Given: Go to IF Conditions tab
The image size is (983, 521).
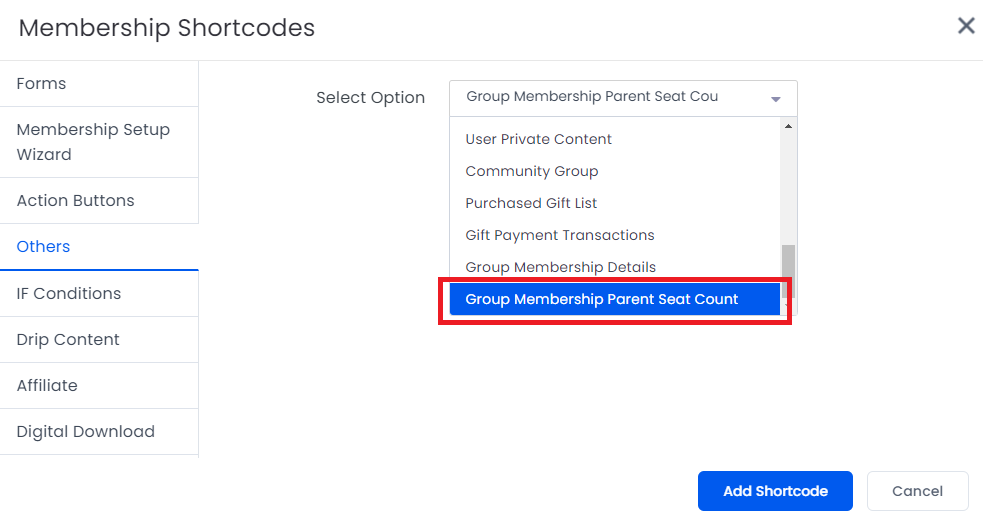Looking at the screenshot, I should (68, 294).
